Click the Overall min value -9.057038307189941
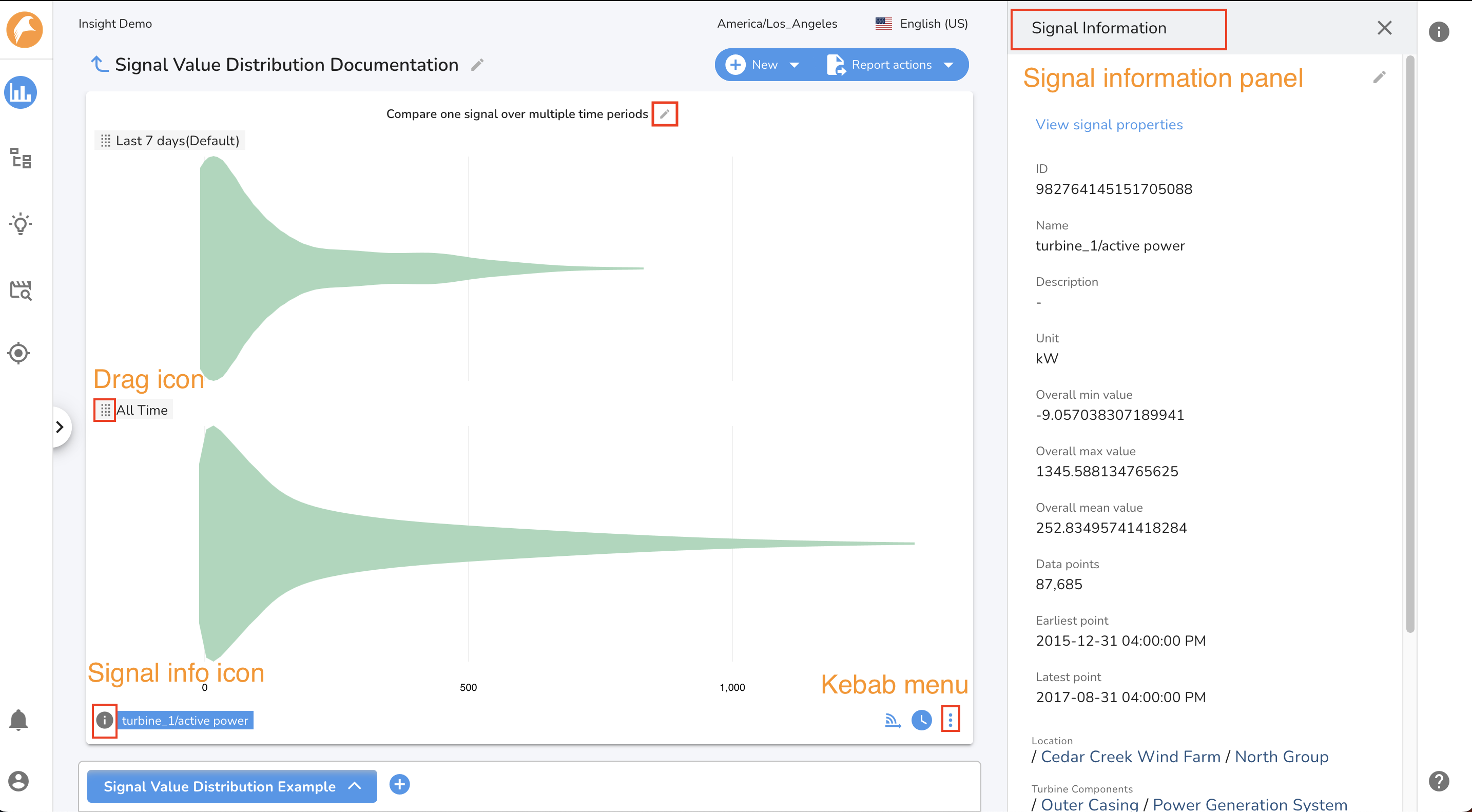 (x=1110, y=415)
